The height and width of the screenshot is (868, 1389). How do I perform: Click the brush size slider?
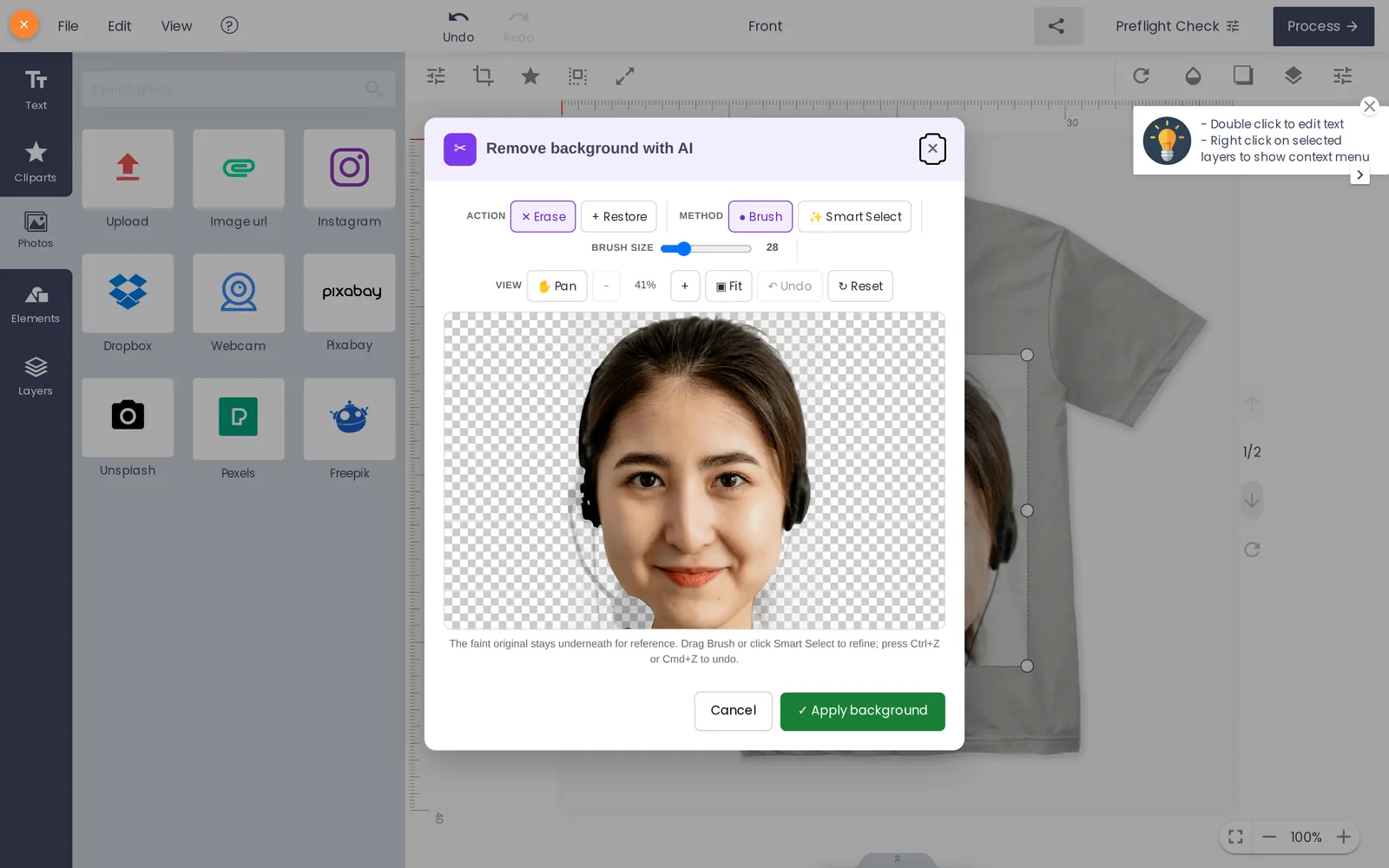tap(706, 248)
